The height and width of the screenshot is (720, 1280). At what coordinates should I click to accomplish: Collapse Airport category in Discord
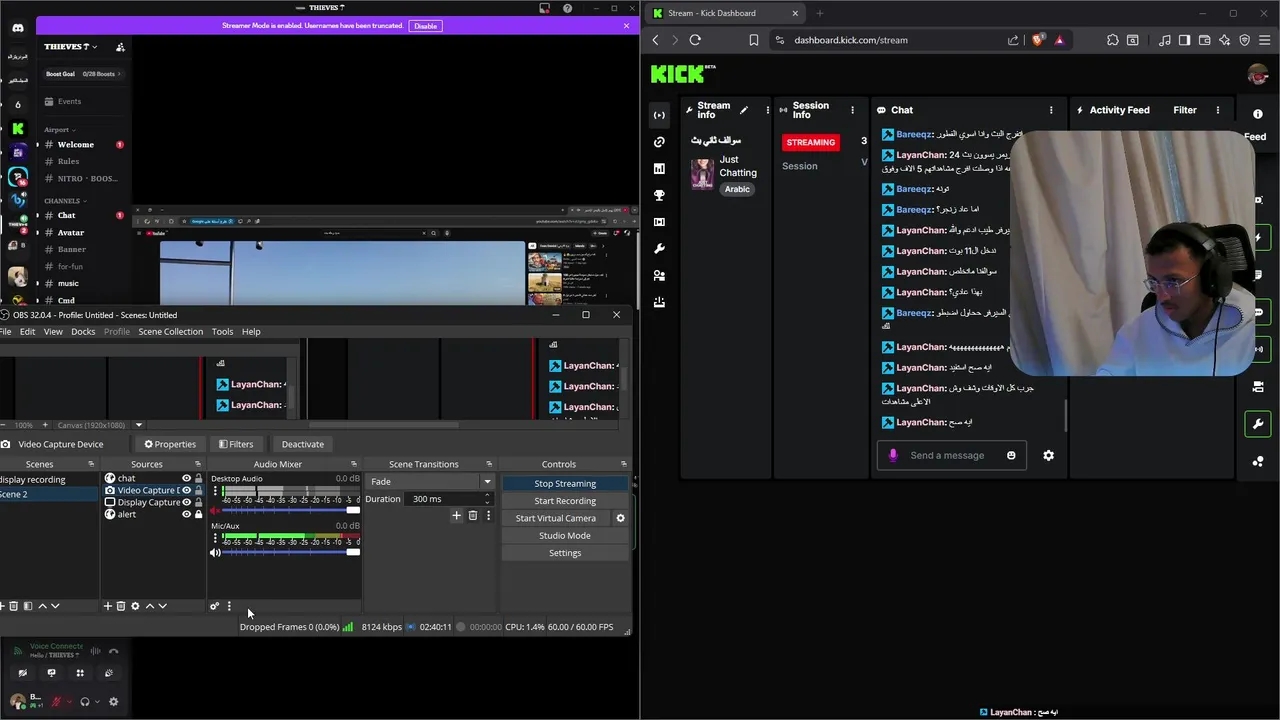click(x=60, y=130)
